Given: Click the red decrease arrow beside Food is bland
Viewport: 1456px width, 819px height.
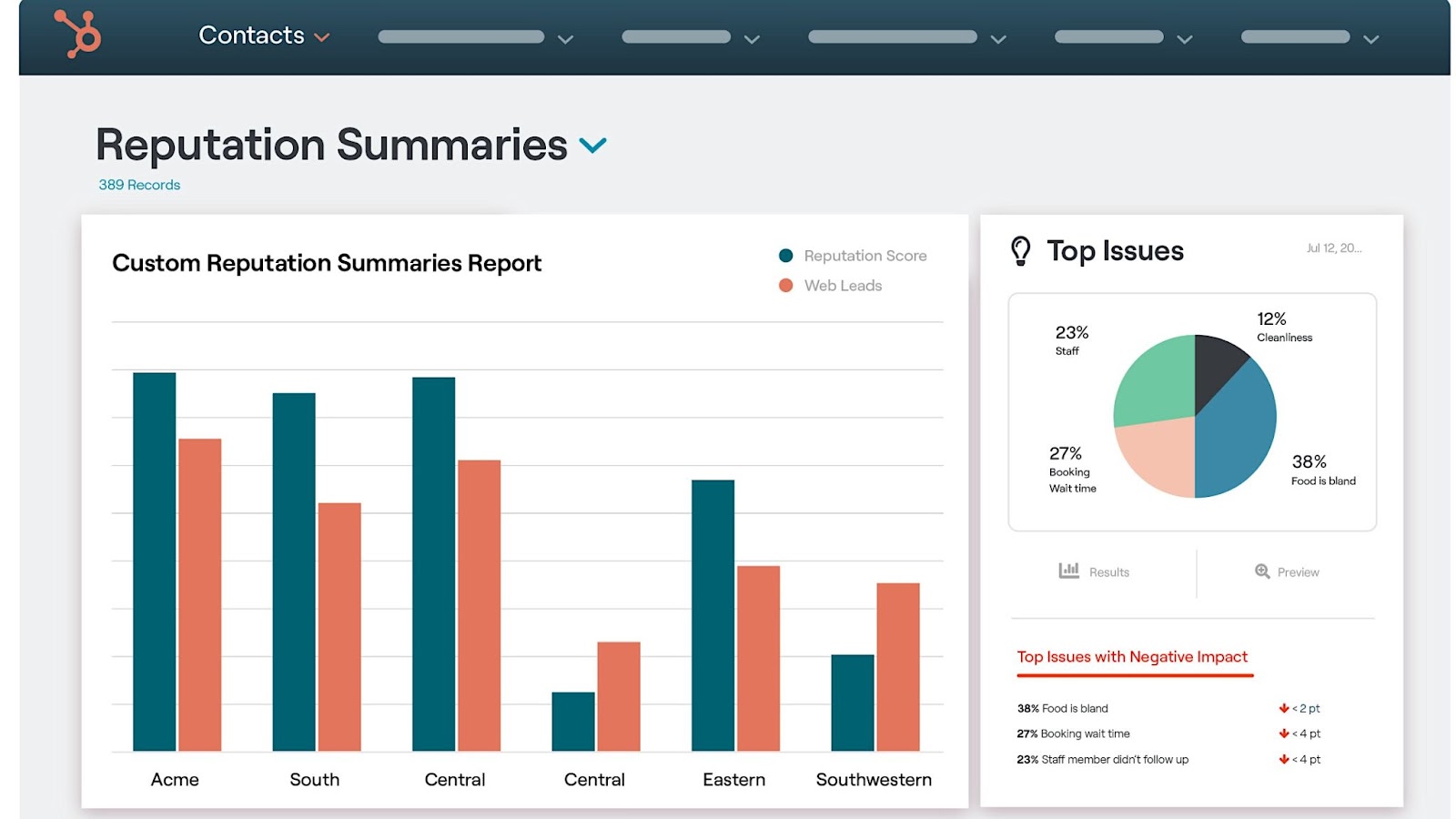Looking at the screenshot, I should [1285, 707].
